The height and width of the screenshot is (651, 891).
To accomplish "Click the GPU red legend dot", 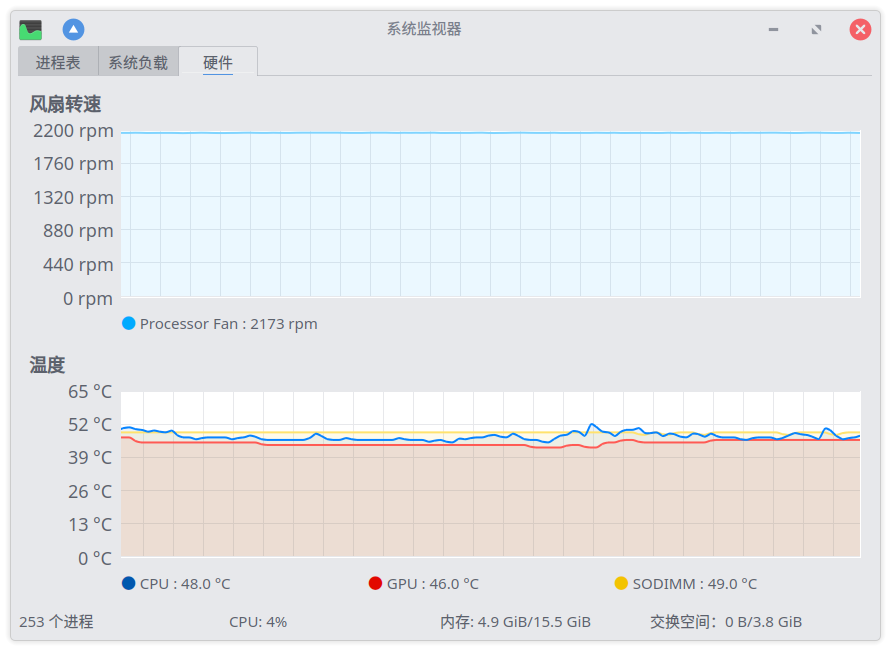I will pos(375,583).
